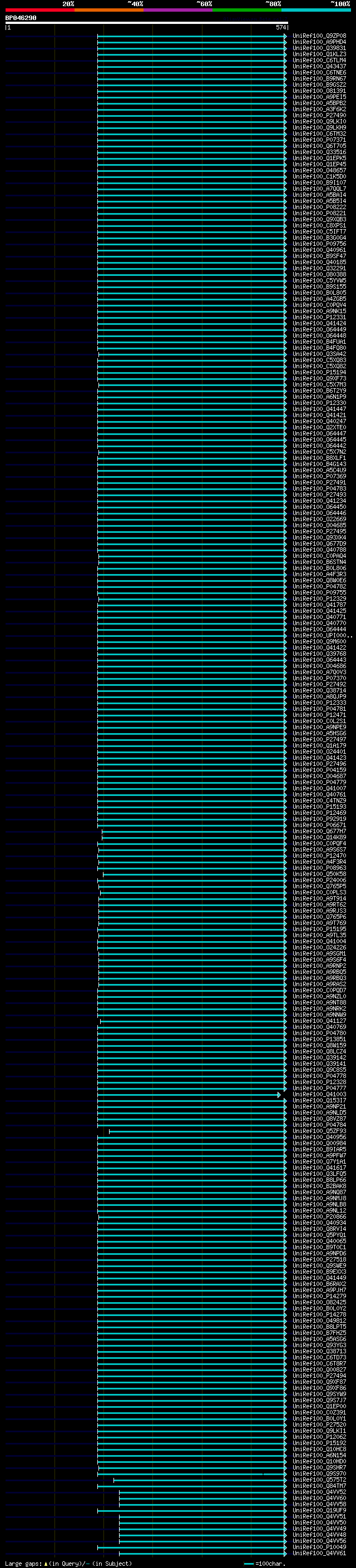Open hit UniRef100_Q575T2
The height and width of the screenshot is (1568, 356).
coord(319,1480)
